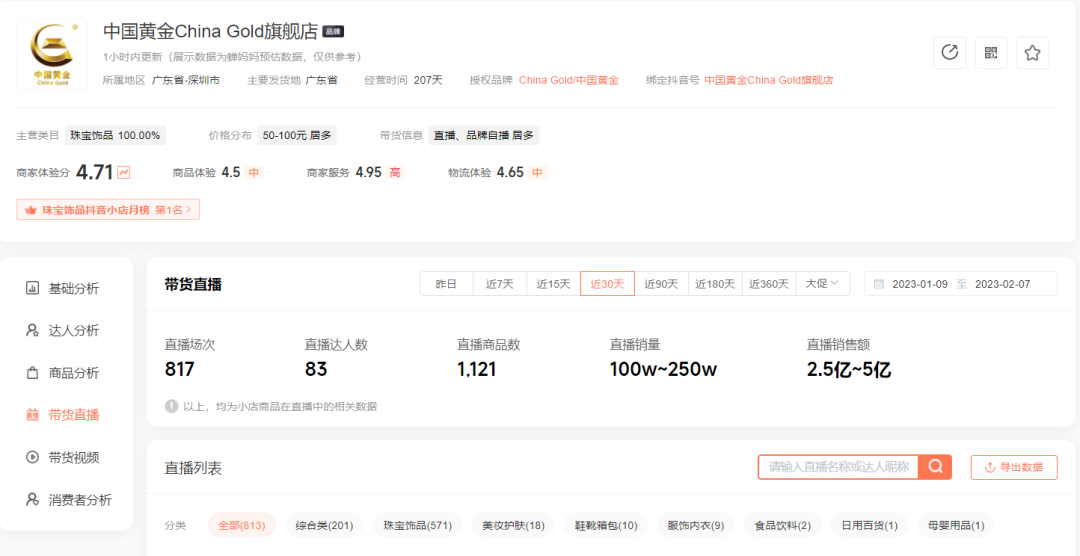The width and height of the screenshot is (1080, 556).
Task: Click the 50-100元 居多 price tag
Action: coord(297,135)
